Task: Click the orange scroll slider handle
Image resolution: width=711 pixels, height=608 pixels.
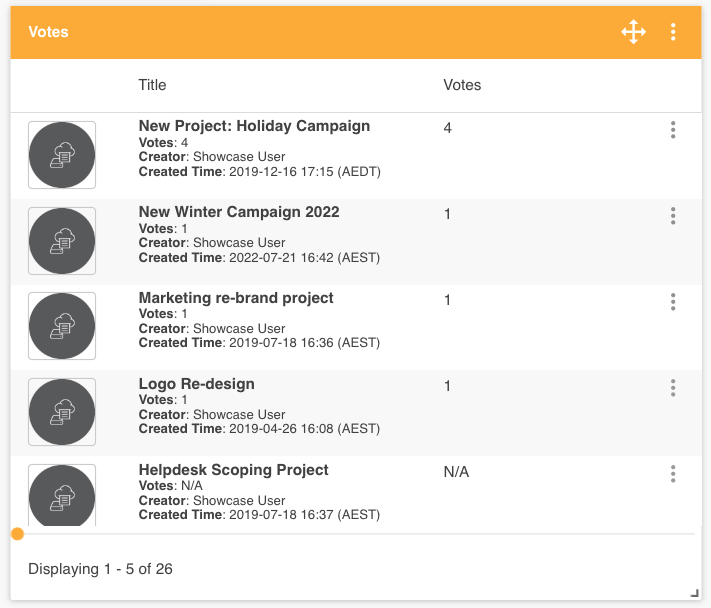Action: point(17,534)
